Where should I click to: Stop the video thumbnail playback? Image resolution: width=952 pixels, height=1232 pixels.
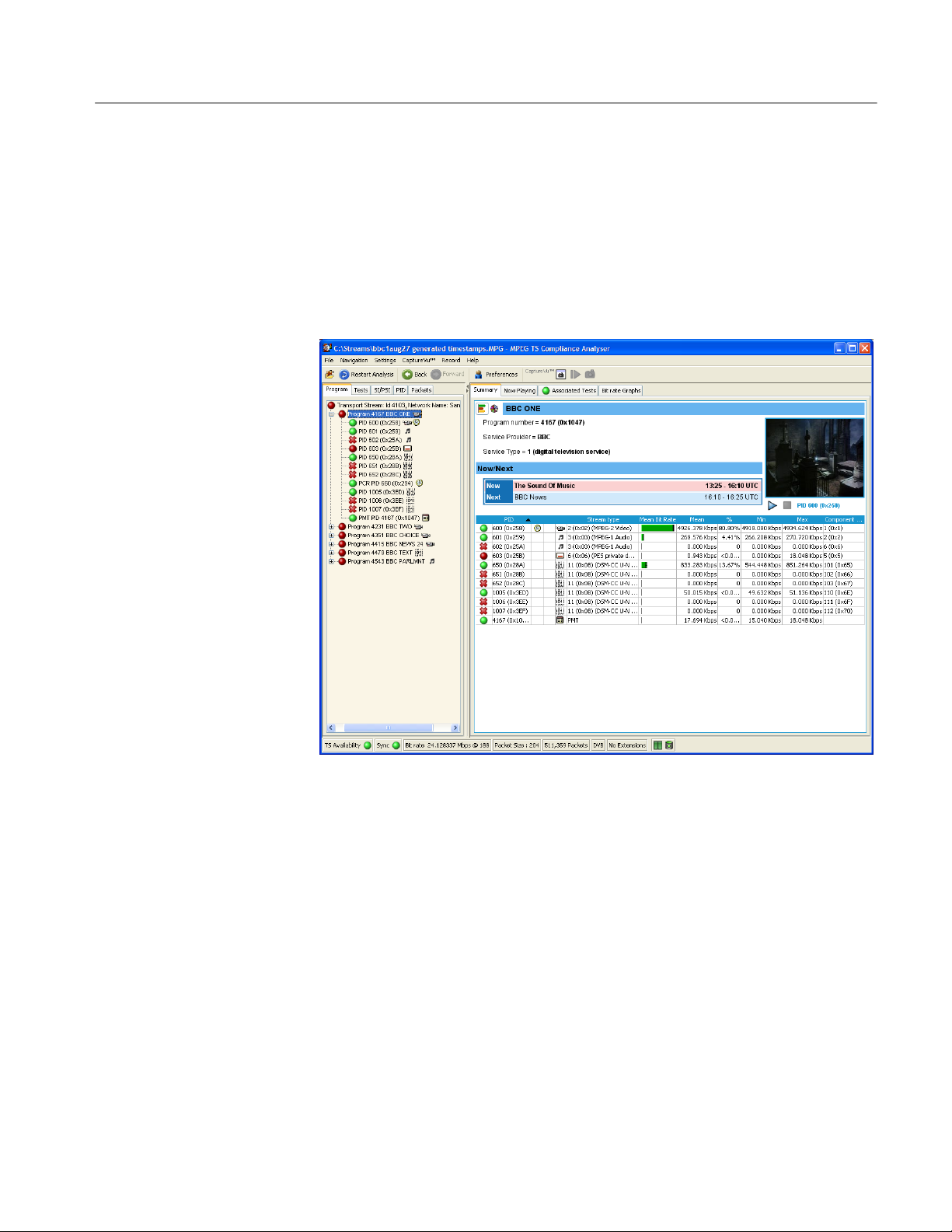(787, 505)
